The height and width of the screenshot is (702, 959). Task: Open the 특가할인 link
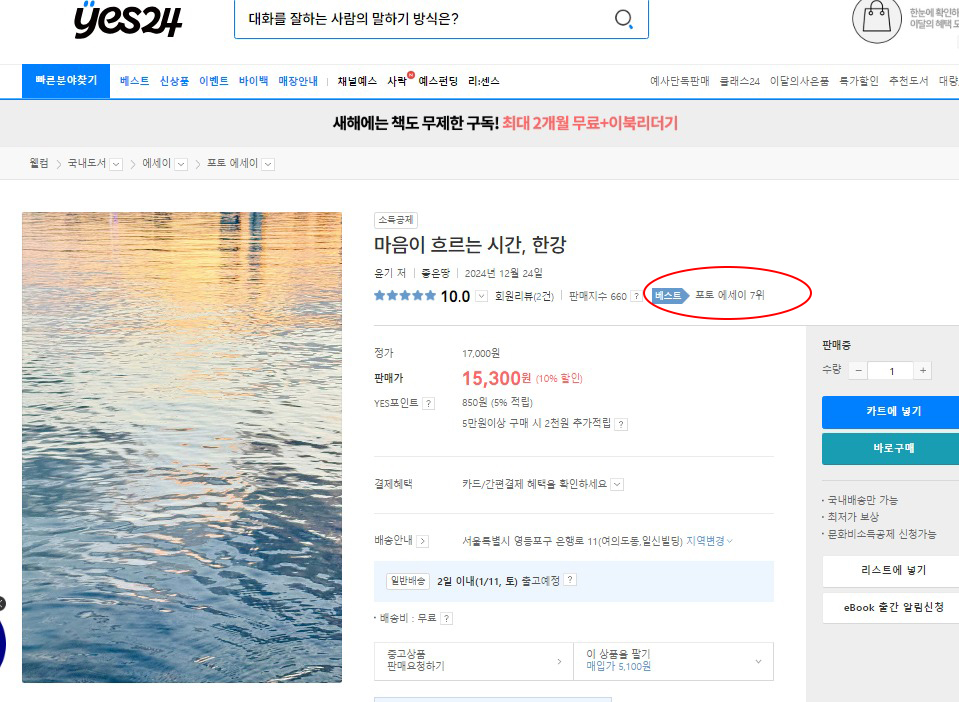tap(859, 81)
